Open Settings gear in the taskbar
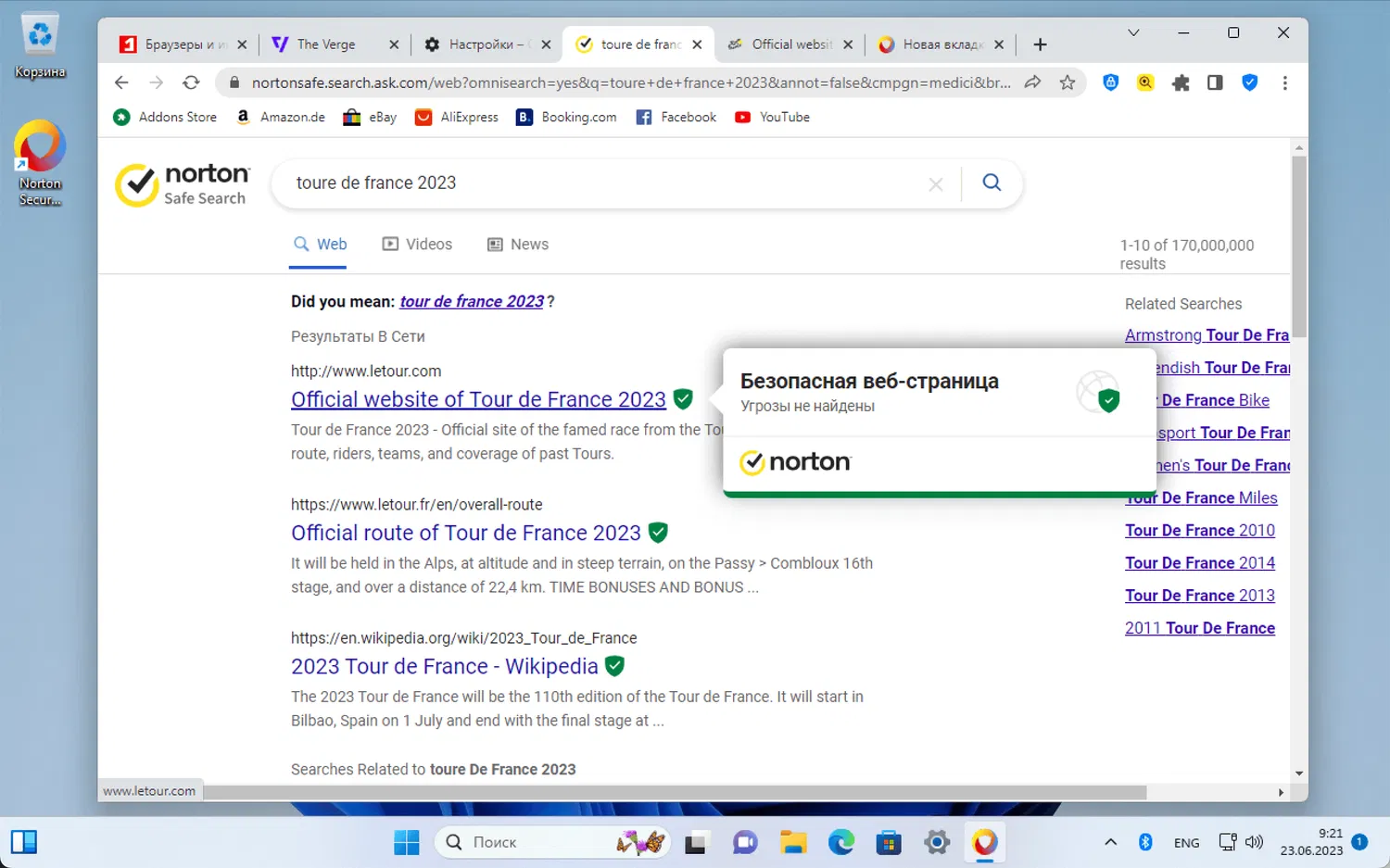Screen dimensions: 1390x868 coord(937,842)
